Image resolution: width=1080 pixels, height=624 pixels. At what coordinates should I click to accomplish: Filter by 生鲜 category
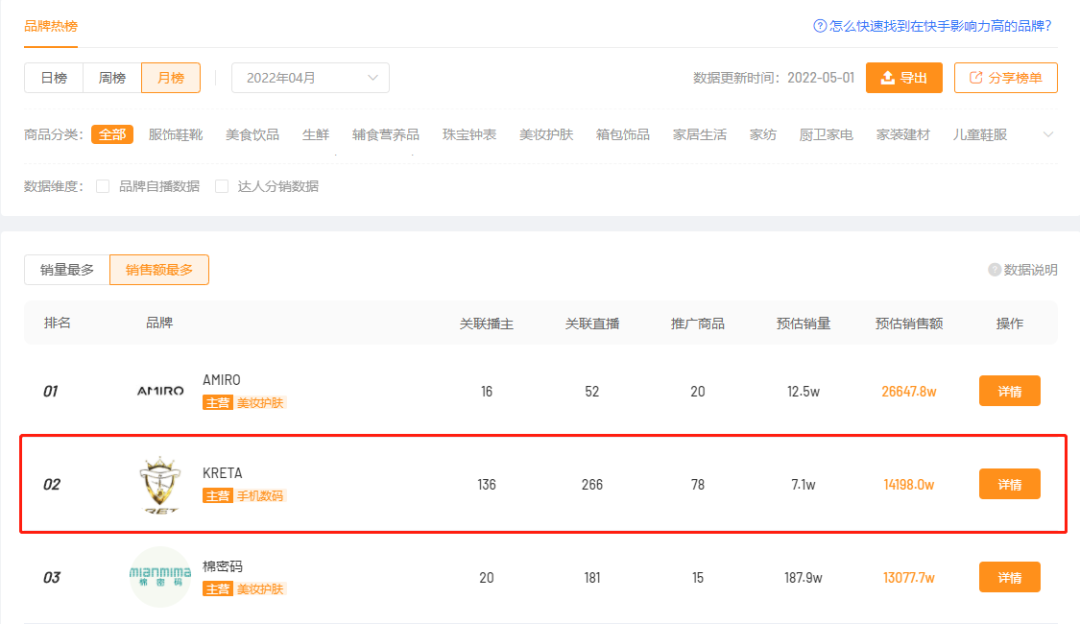pyautogui.click(x=315, y=135)
